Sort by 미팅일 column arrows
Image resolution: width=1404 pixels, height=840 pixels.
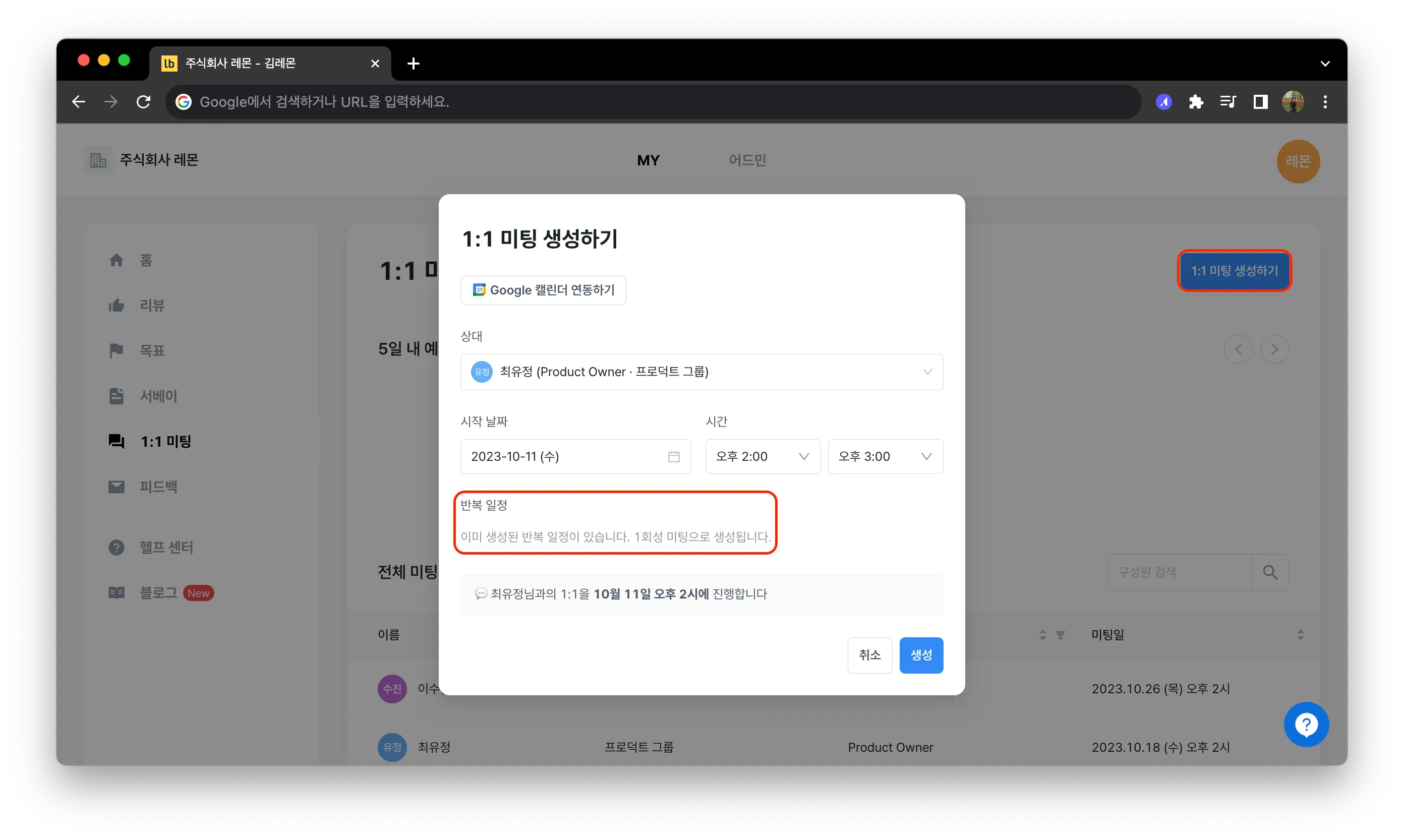point(1300,635)
